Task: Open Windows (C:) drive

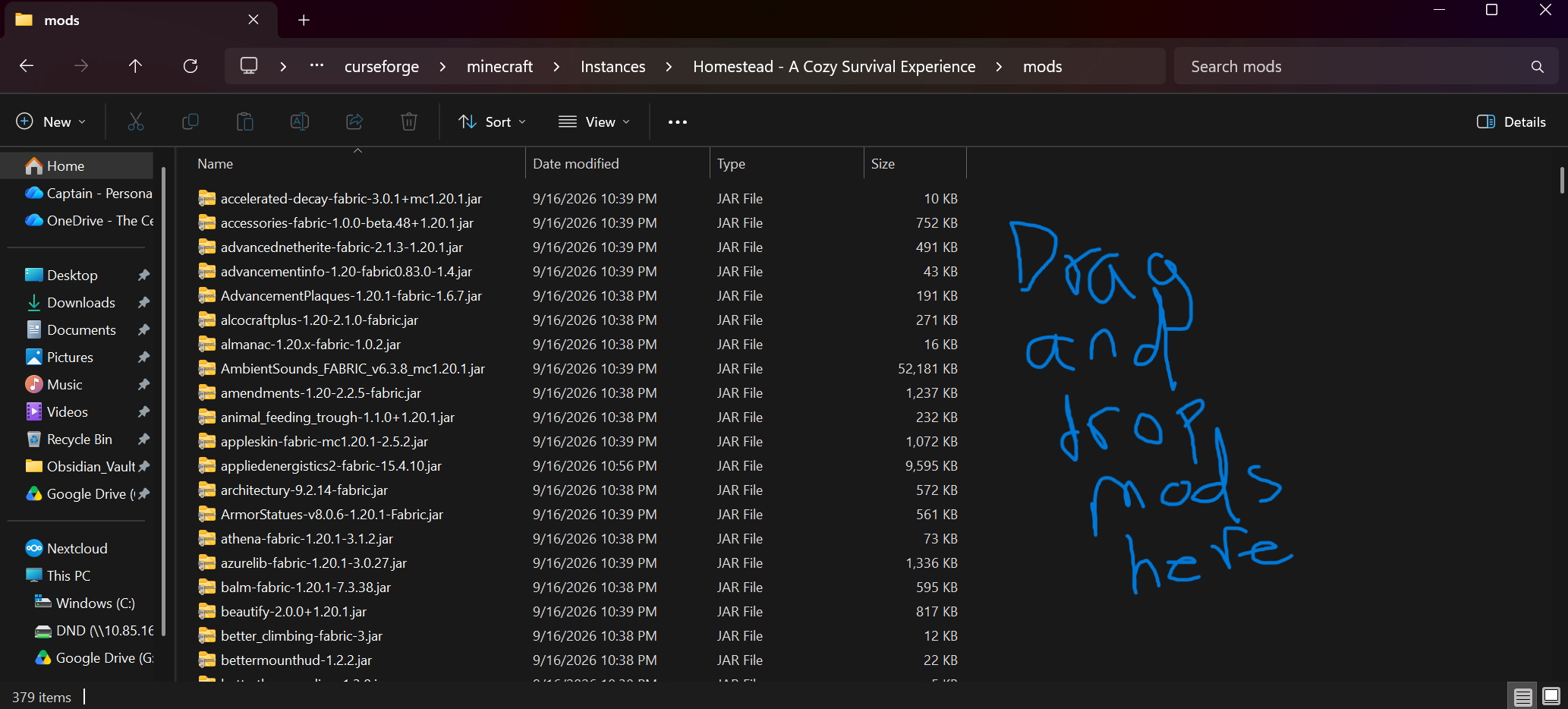Action: 96,603
